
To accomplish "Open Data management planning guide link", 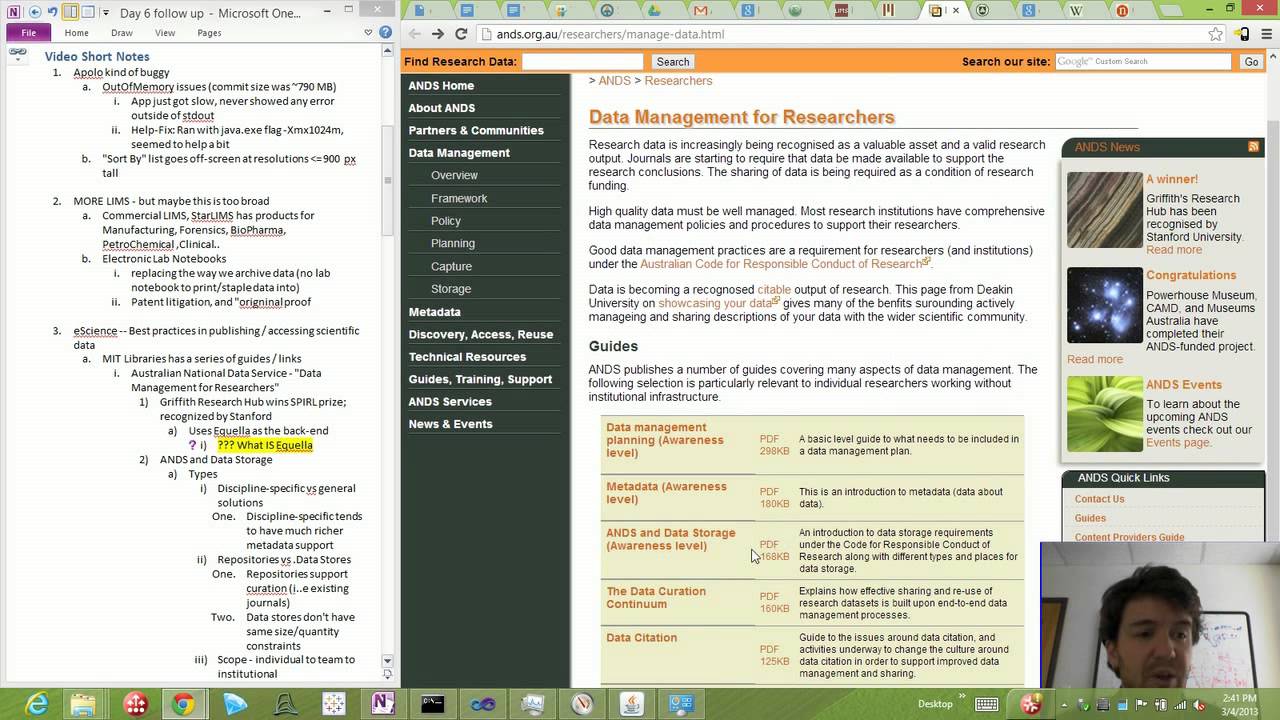I will coord(664,440).
